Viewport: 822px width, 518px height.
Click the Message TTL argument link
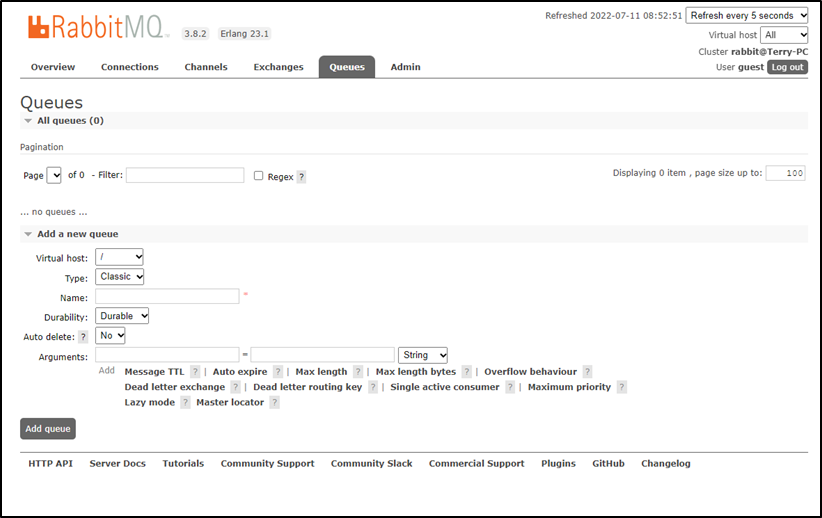click(x=154, y=372)
